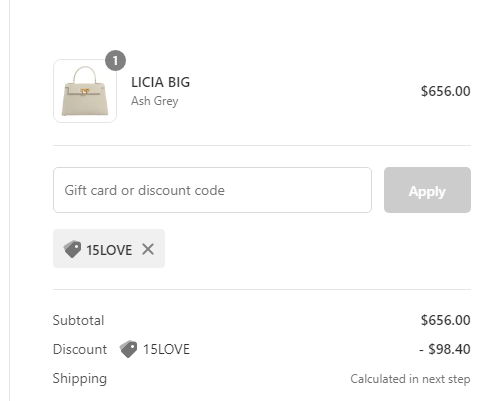Viewport: 492px width, 401px height.
Task: Open the LICIA BIG handbag thumbnail
Action: tap(85, 91)
